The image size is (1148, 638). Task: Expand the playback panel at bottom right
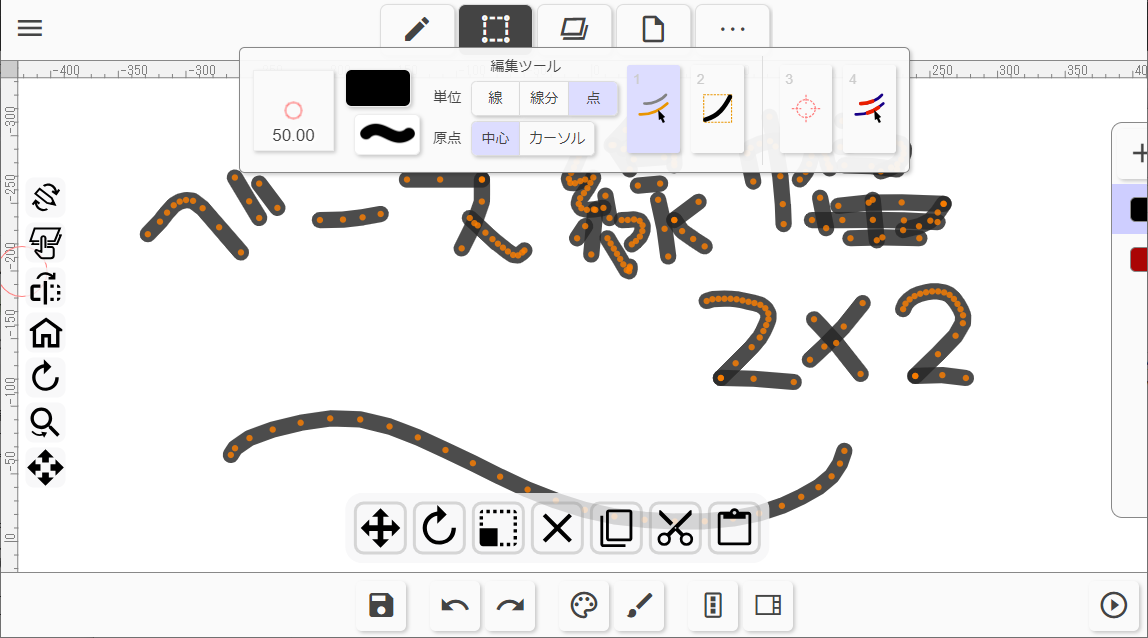click(x=1113, y=604)
